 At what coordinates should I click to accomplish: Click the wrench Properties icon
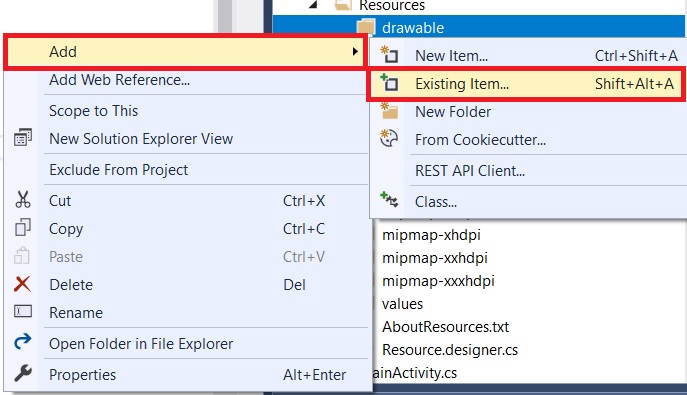(23, 374)
